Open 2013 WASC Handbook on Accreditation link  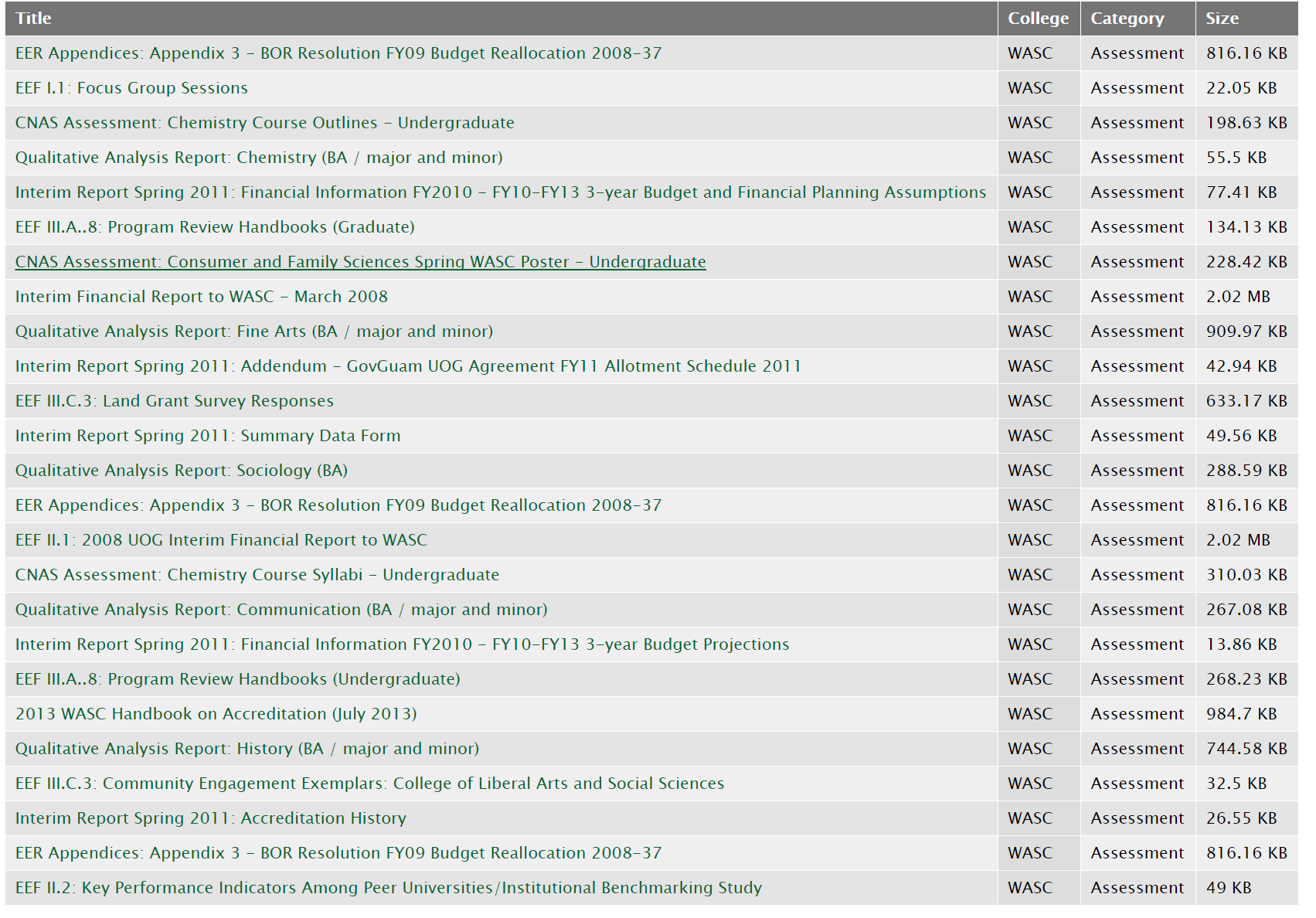pyautogui.click(x=216, y=714)
